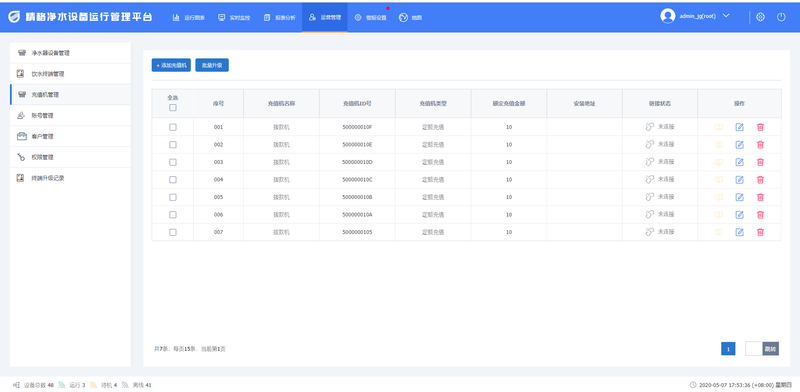Open 净水器设备管理 in sidebar
The image size is (800, 392).
(70, 53)
